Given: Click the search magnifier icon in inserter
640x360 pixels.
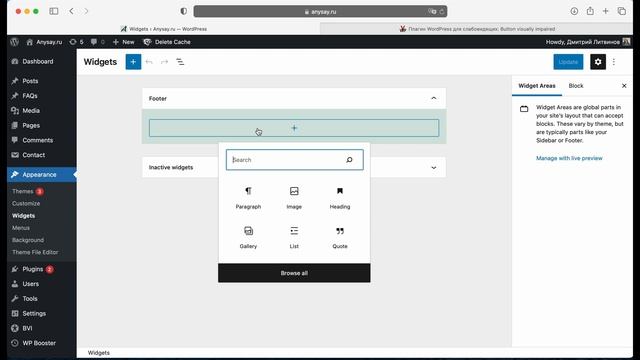Looking at the screenshot, I should coord(349,160).
